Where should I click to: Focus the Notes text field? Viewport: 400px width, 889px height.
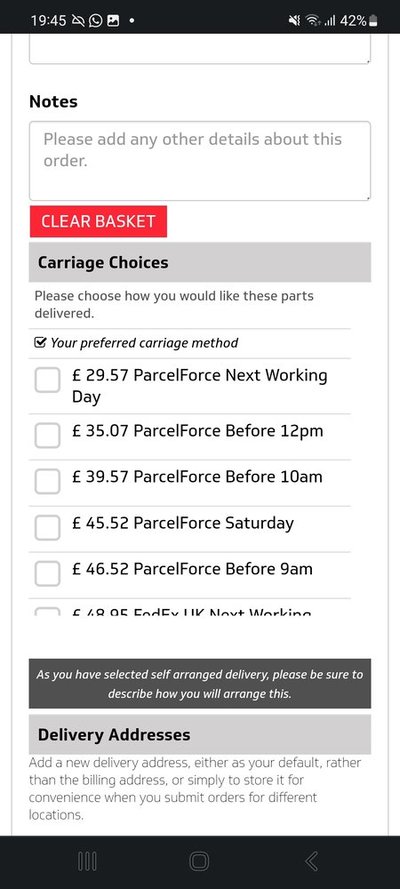pos(200,161)
